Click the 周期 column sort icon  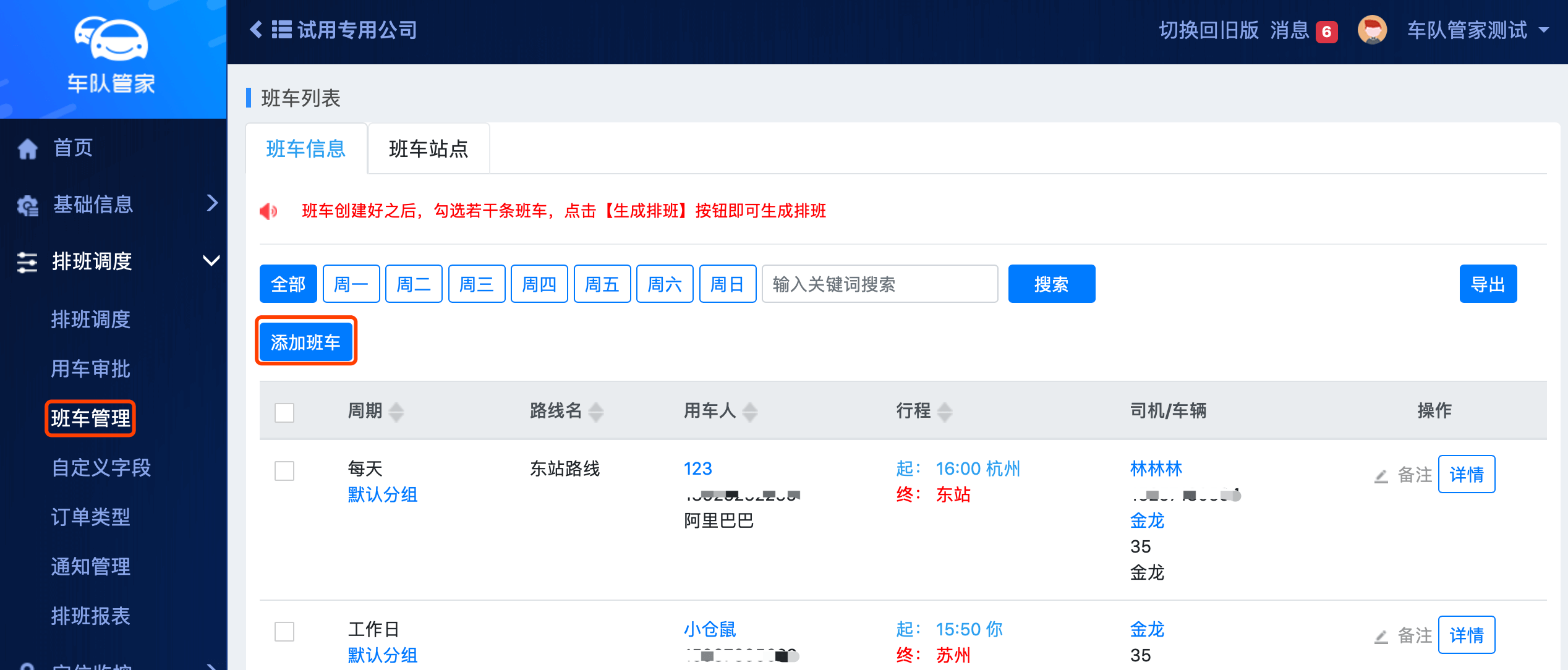click(397, 412)
